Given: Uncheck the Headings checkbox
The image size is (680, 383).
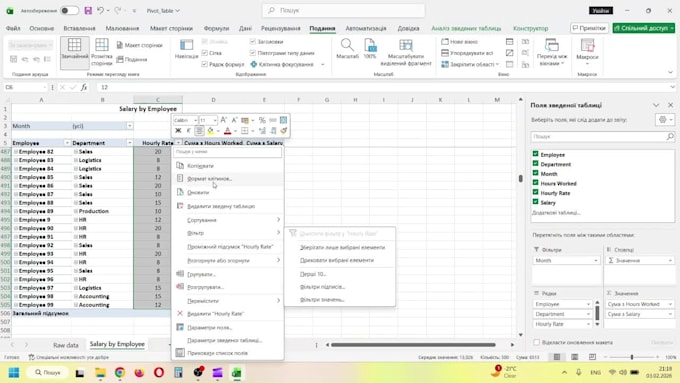Looking at the screenshot, I should (x=252, y=42).
